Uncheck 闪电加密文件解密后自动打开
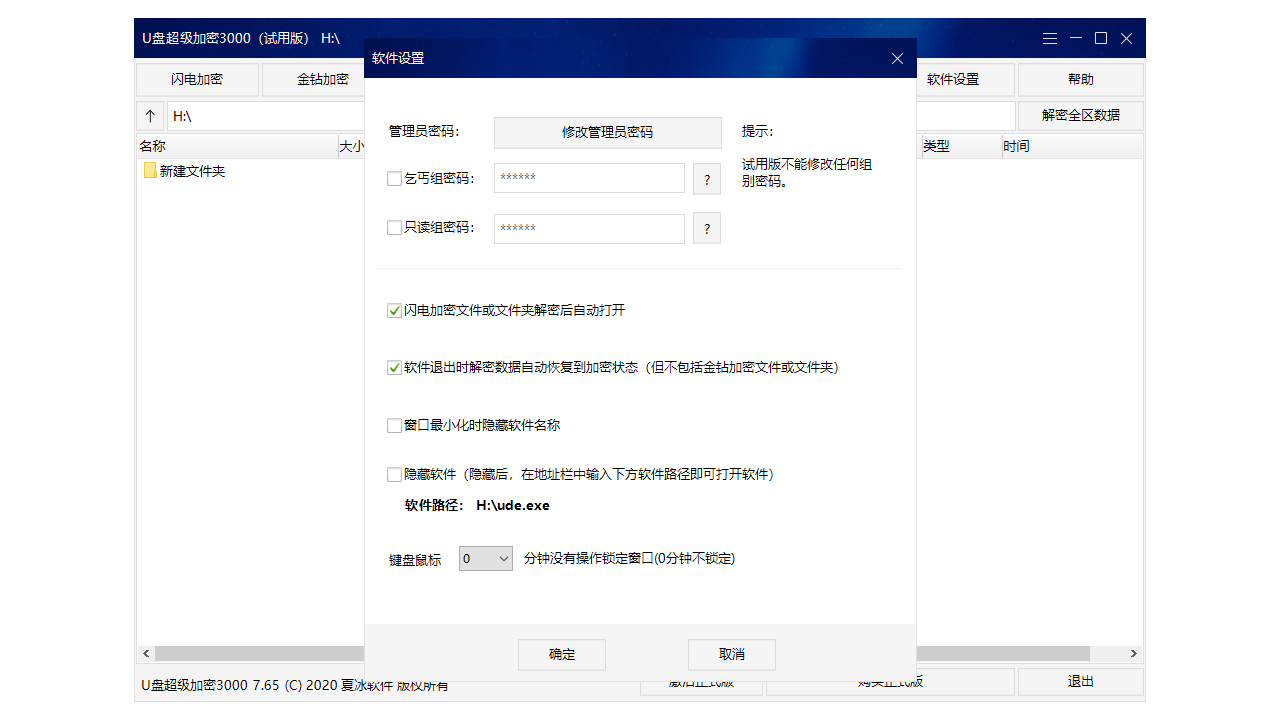The width and height of the screenshot is (1280, 720). point(394,310)
